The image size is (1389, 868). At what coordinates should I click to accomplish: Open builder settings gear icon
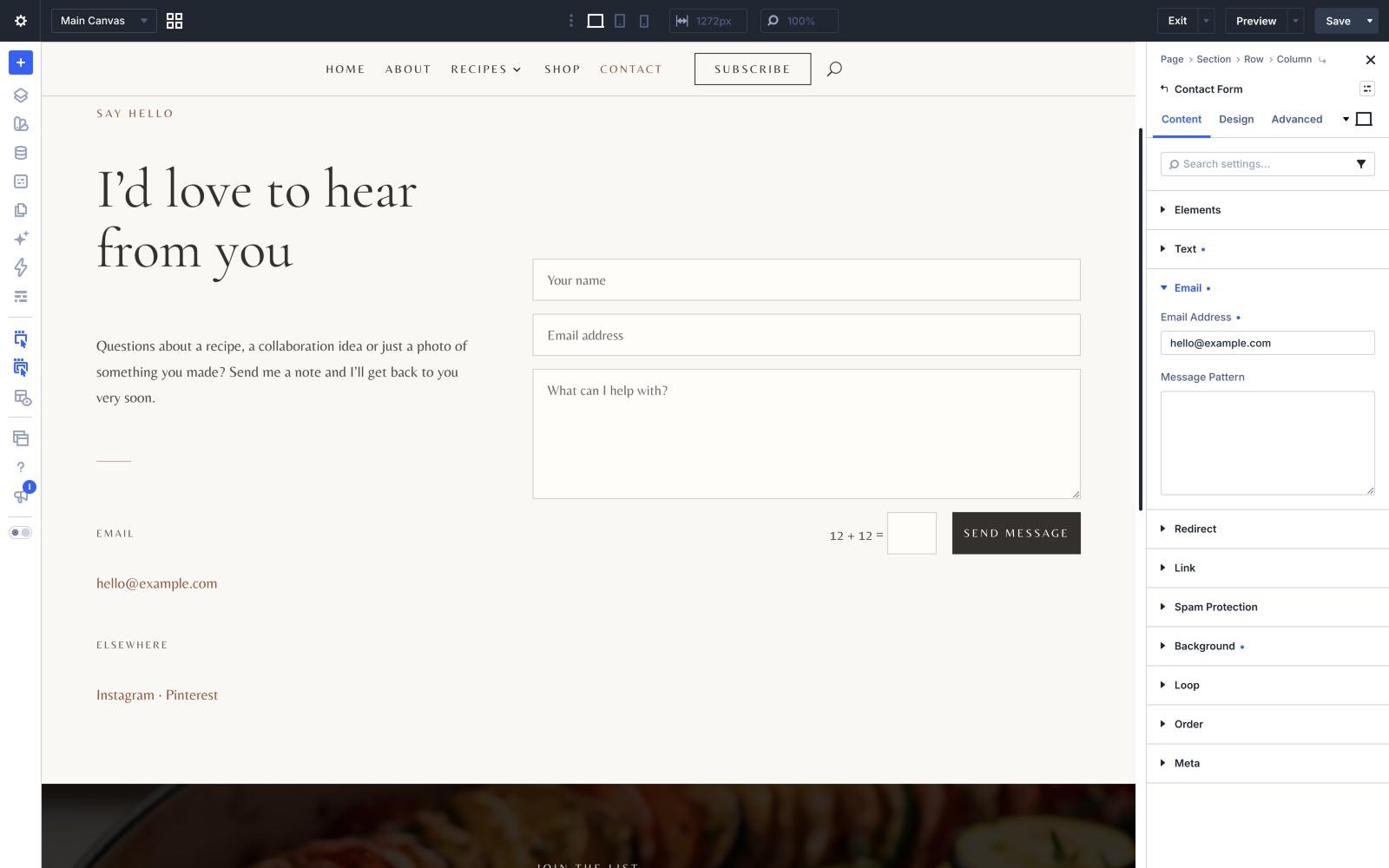21,21
